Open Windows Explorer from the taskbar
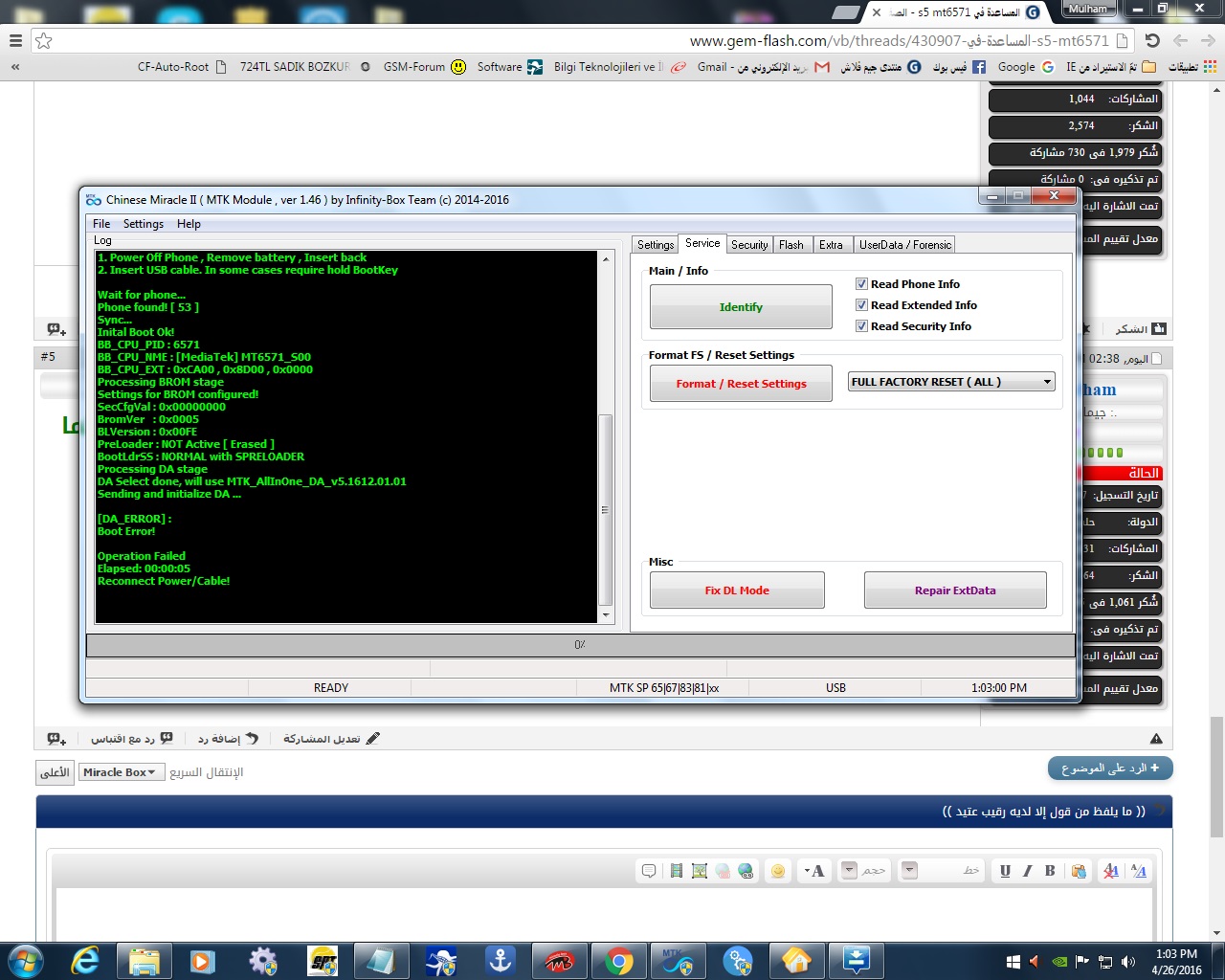Viewport: 1225px width, 980px height. click(145, 961)
